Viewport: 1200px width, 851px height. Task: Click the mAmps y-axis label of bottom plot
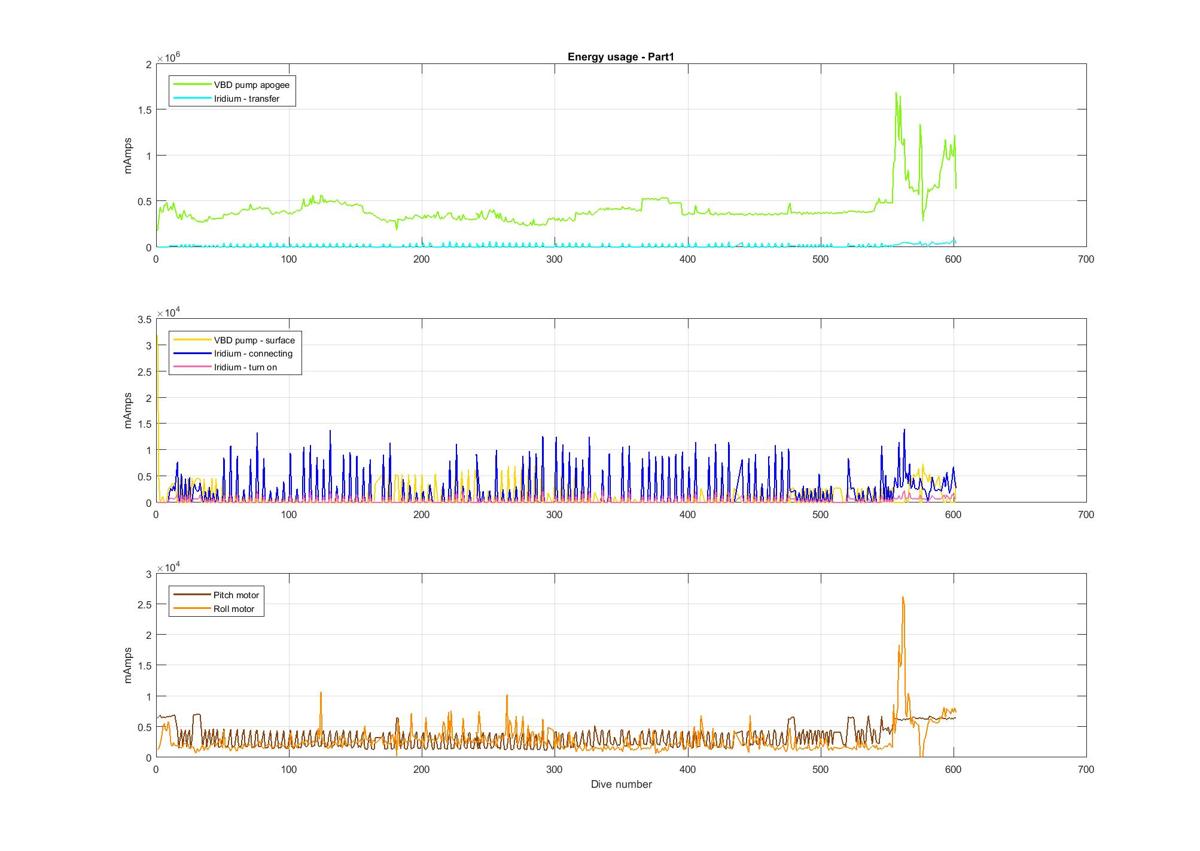pyautogui.click(x=127, y=665)
